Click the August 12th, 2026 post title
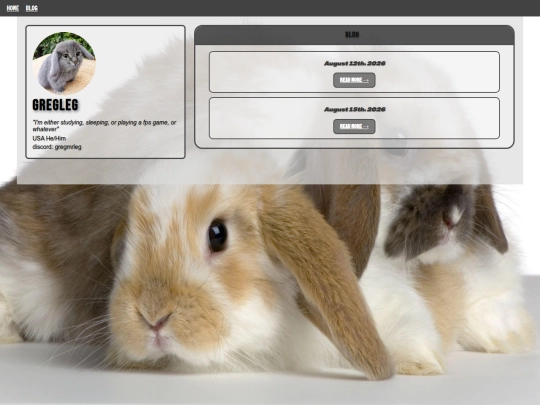Viewport: 540px width, 405px height. [354, 63]
